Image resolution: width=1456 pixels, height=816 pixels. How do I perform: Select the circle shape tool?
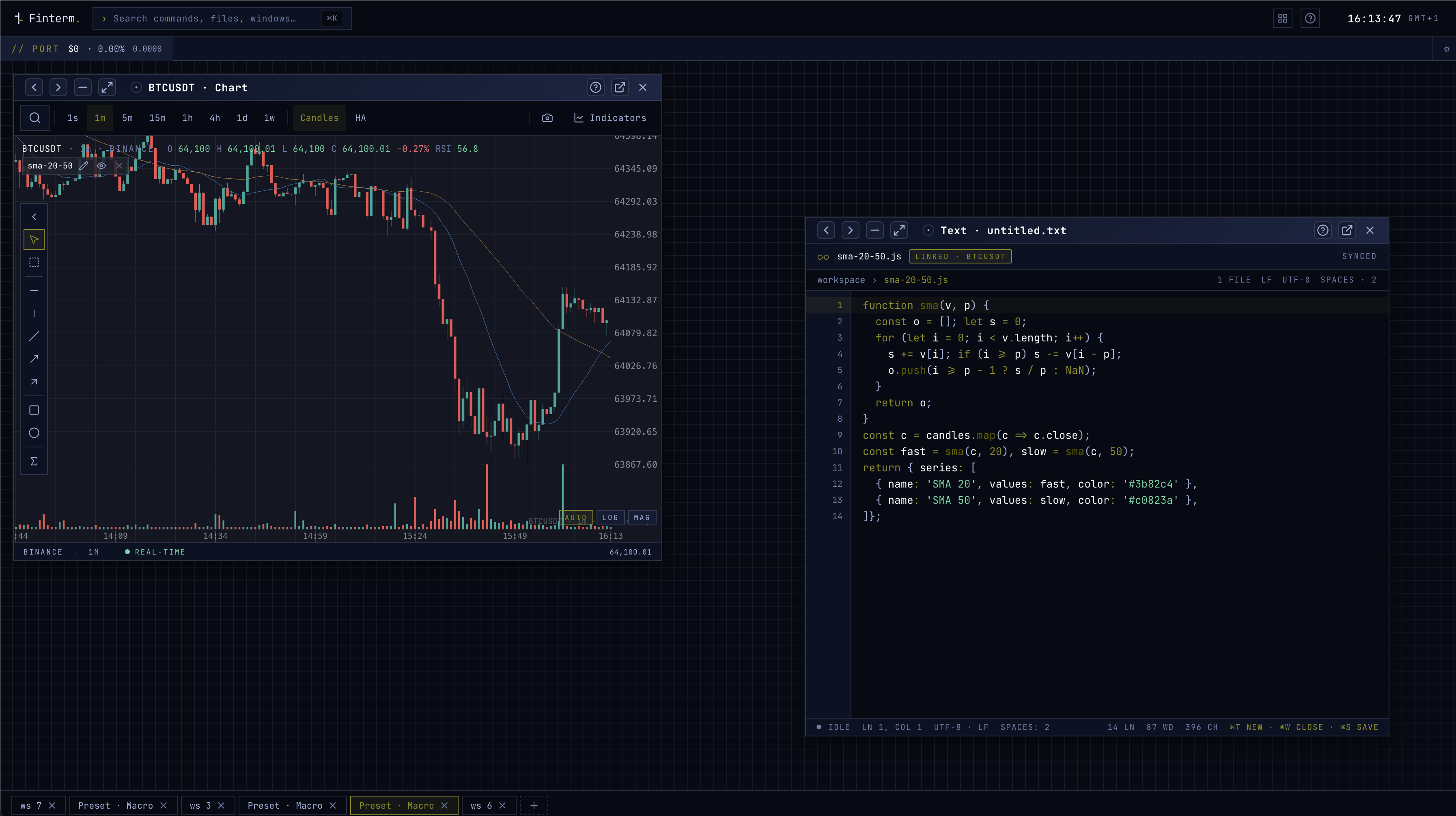(x=34, y=433)
